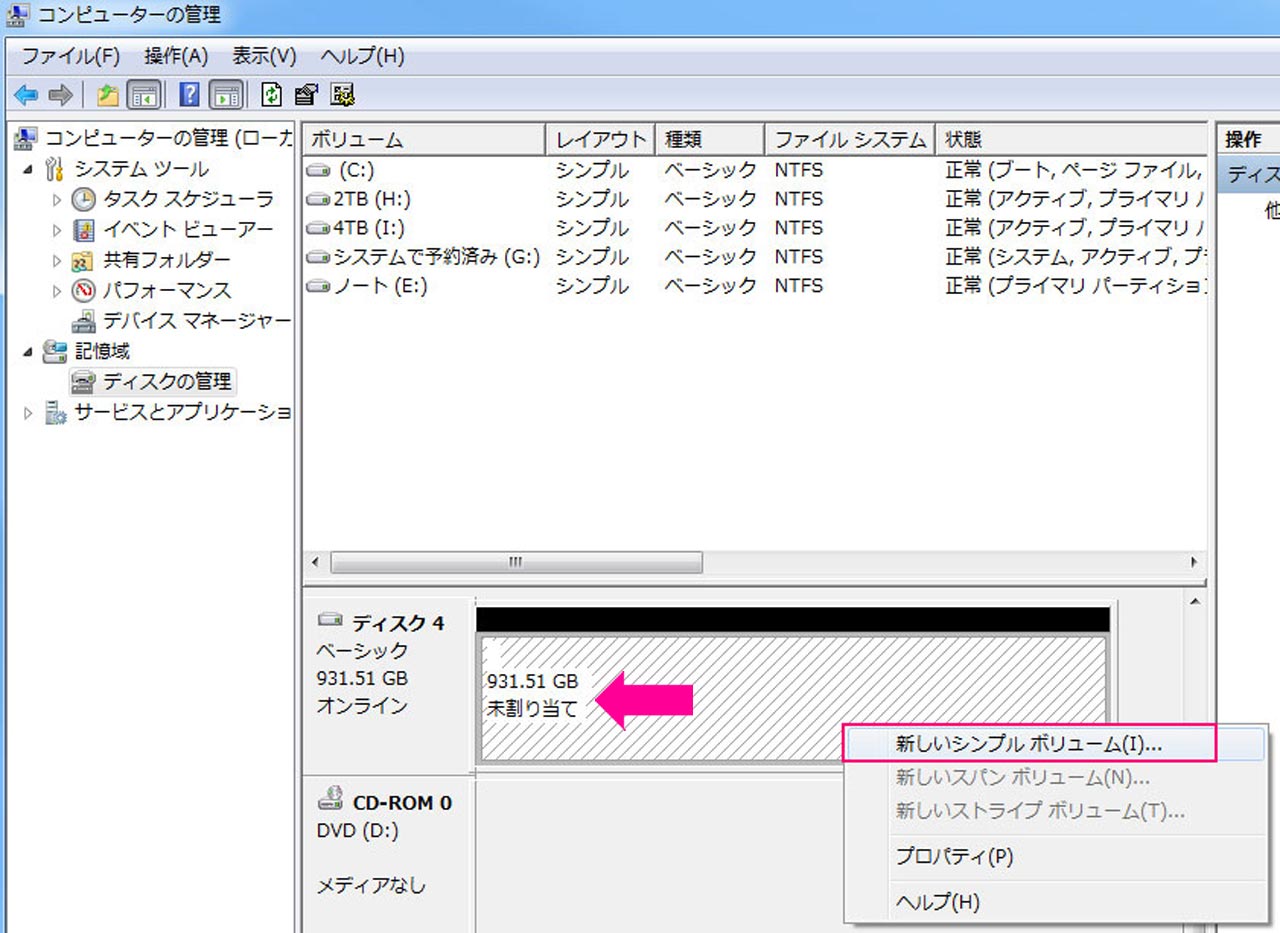The width and height of the screenshot is (1280, 933).
Task: Click the ディスク 4 disk icon
Action: 330,620
